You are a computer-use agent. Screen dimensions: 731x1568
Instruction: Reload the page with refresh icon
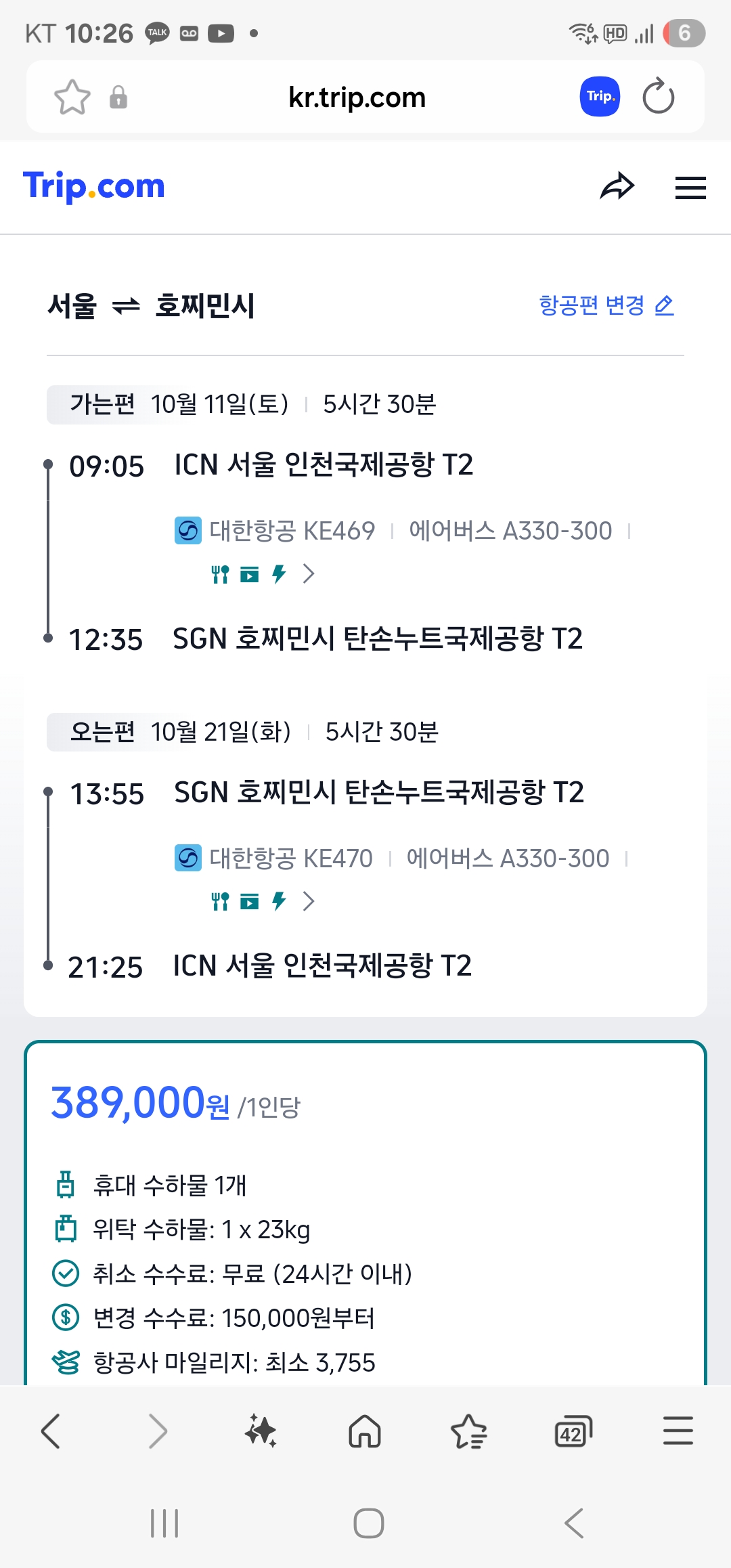point(658,97)
